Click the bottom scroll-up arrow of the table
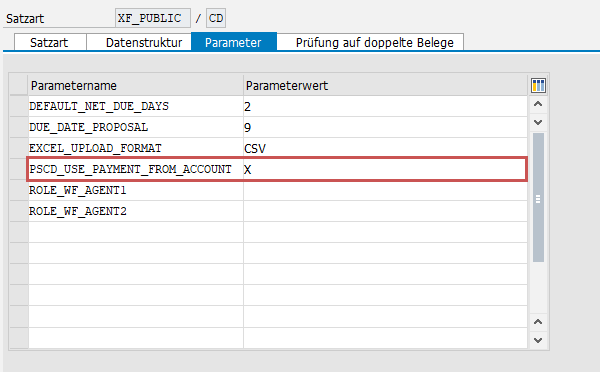This screenshot has height=372, width=600. (x=538, y=322)
